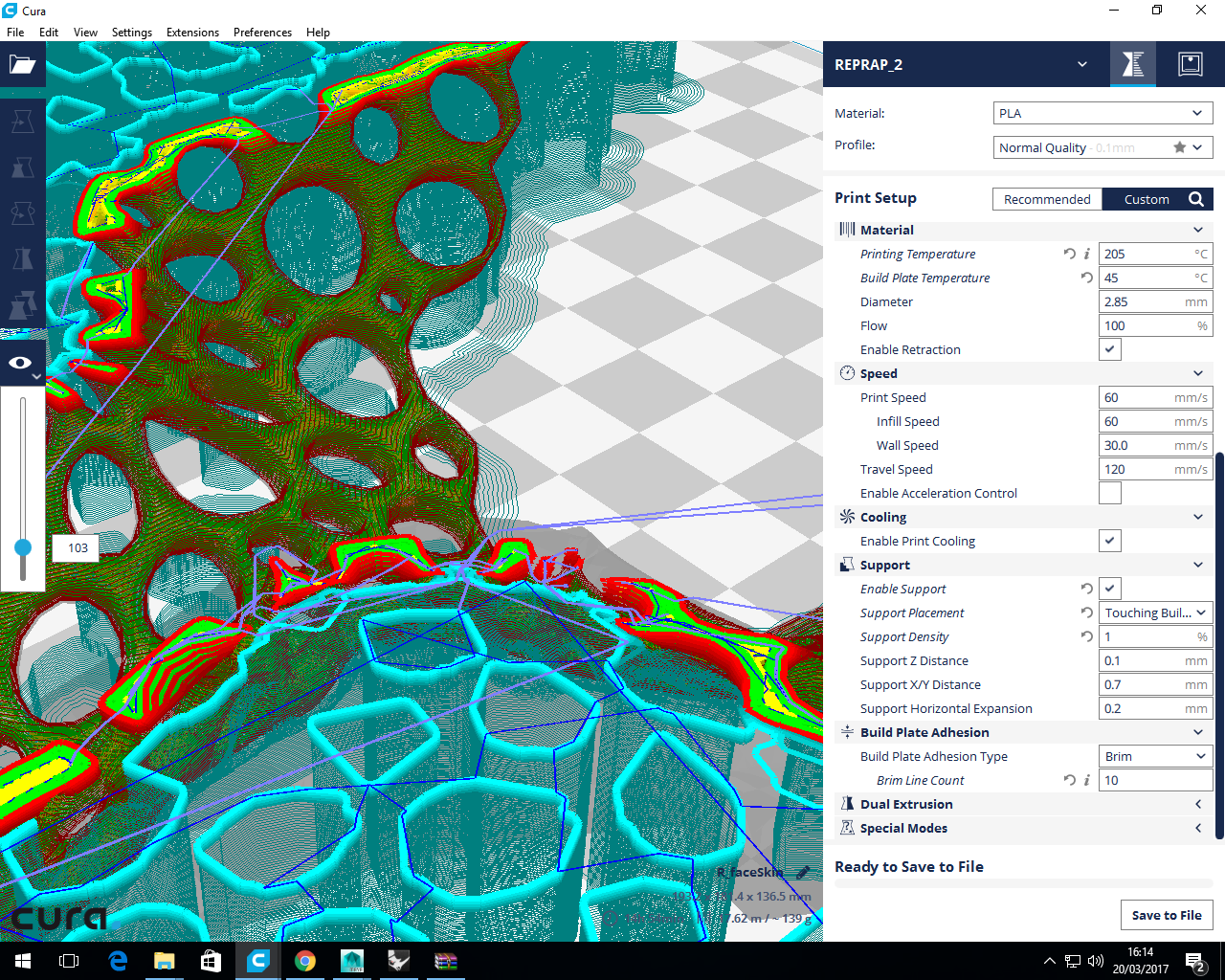Screen dimensions: 1225x980
Task: Click the settings panel scrollbar
Action: tap(1219, 646)
